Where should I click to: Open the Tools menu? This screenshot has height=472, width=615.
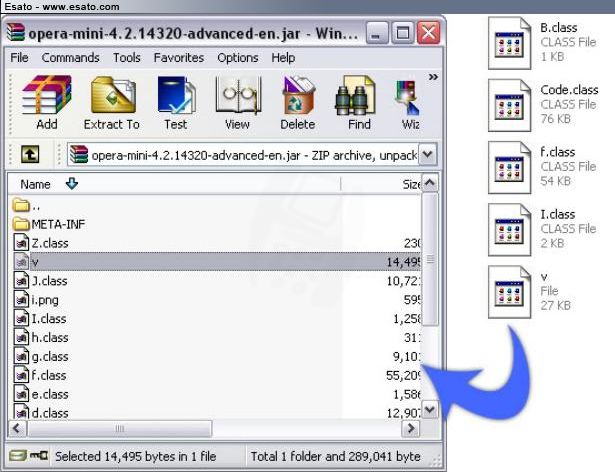click(x=127, y=58)
